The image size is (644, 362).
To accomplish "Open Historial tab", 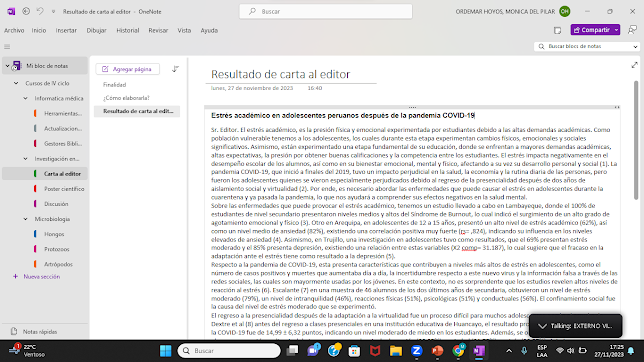I will (x=128, y=30).
